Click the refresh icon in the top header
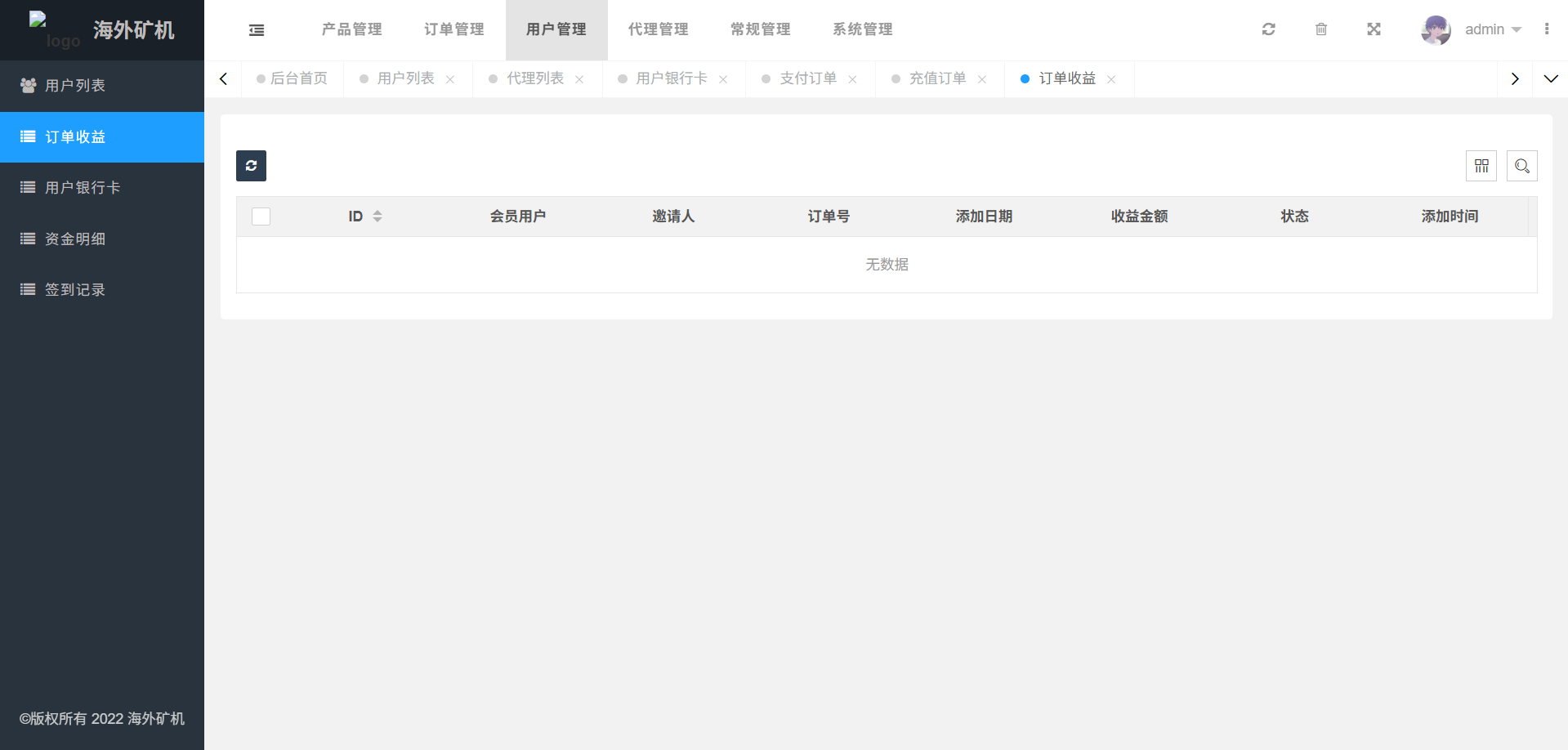This screenshot has width=1568, height=750. pos(1268,29)
